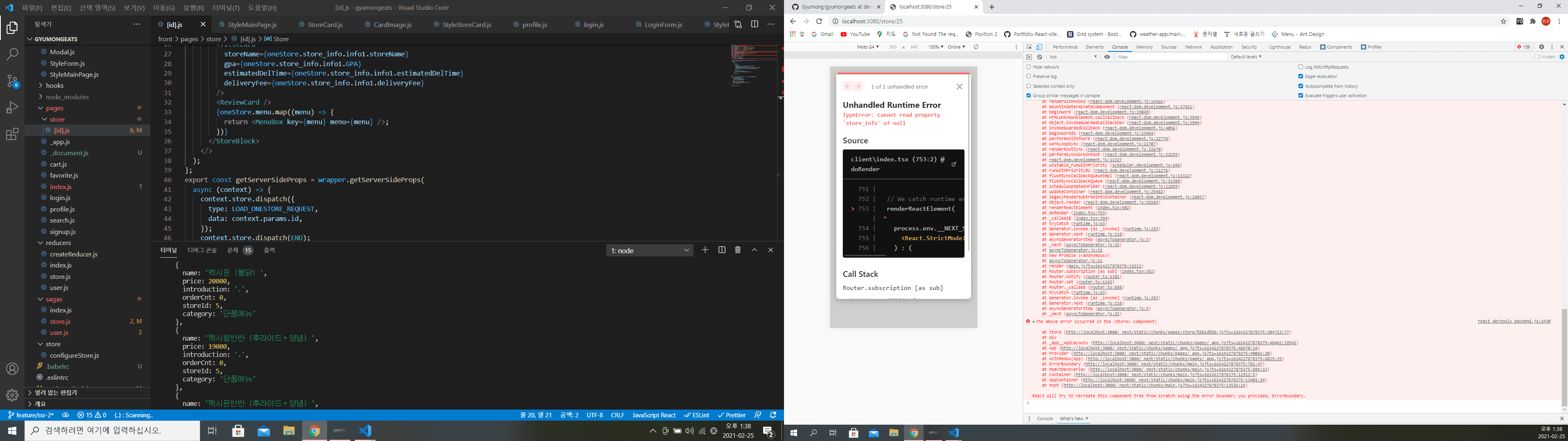Open the terminal selector showing 1: node
This screenshot has width=1568, height=441.
650,250
